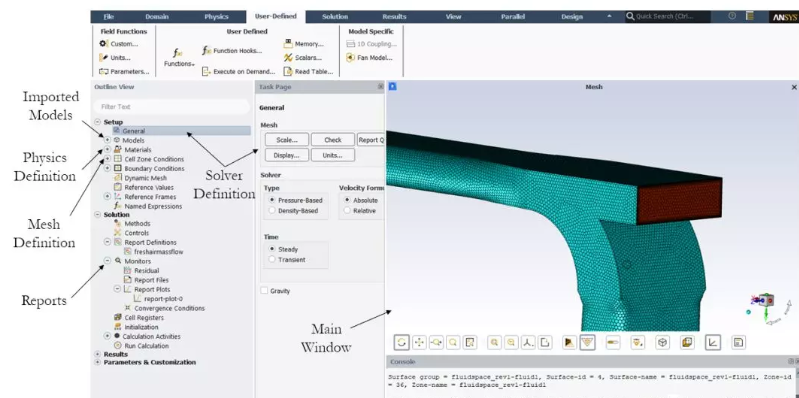Select Run Calculation in the outline
799x398 pixels.
(147, 346)
